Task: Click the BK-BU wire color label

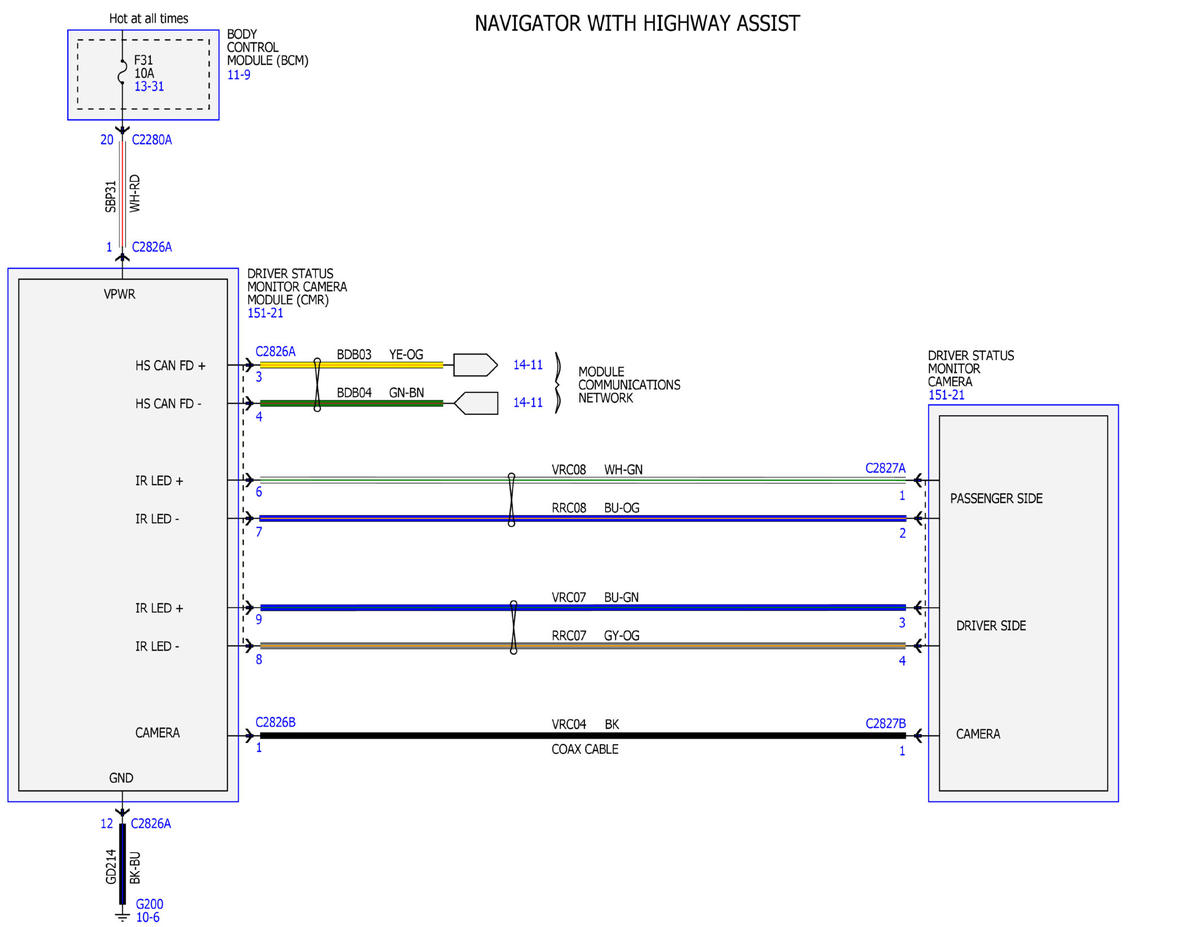Action: pyautogui.click(x=135, y=866)
